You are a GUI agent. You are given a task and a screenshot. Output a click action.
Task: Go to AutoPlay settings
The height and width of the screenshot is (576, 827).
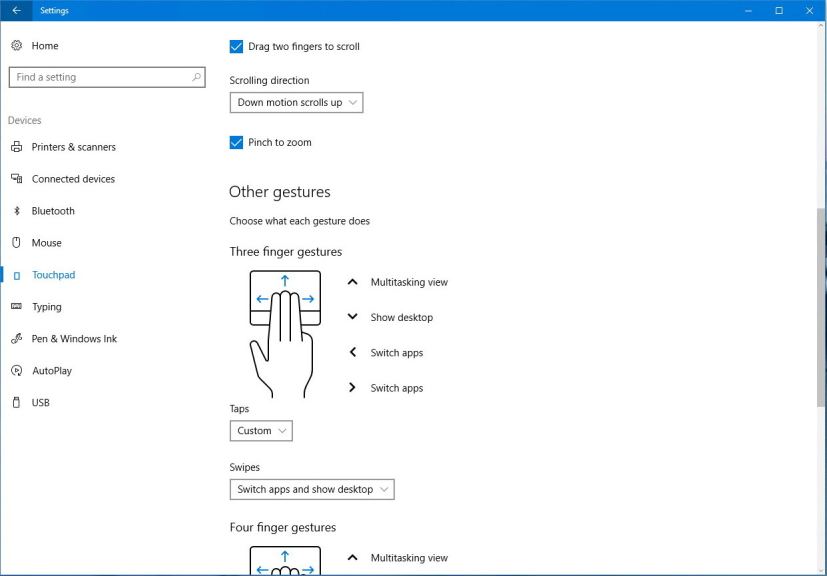tap(52, 371)
